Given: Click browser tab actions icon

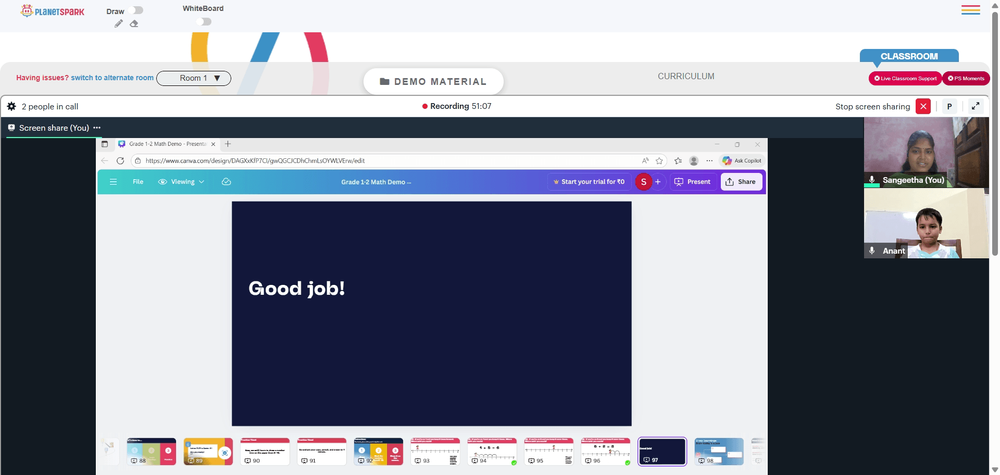Looking at the screenshot, I should (105, 144).
